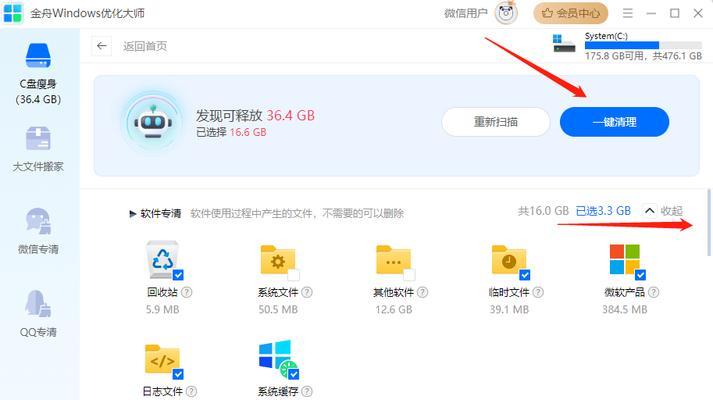Image resolution: width=713 pixels, height=400 pixels.
Task: Click the 金舟Windows优化大师 app logo
Action: coord(12,13)
